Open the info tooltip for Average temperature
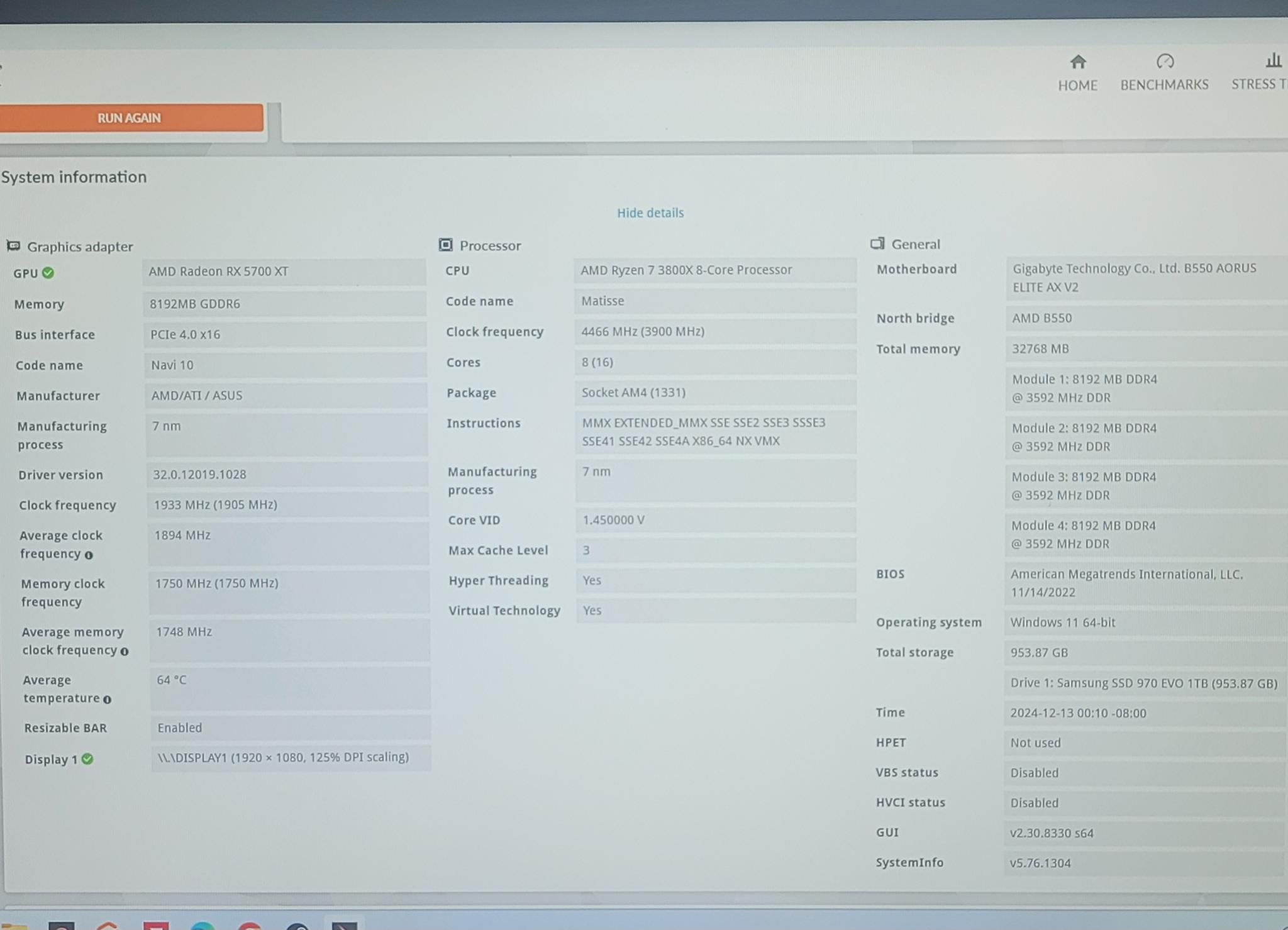Viewport: 1288px width, 930px height. (107, 699)
